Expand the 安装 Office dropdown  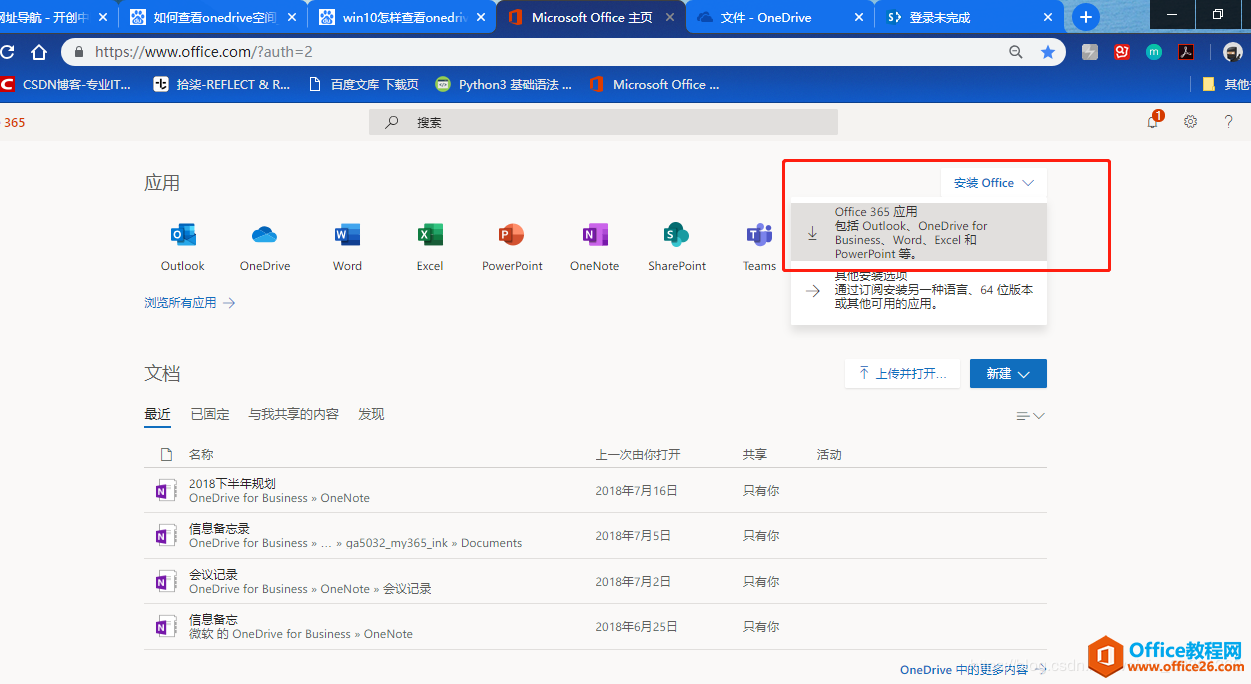[x=992, y=182]
